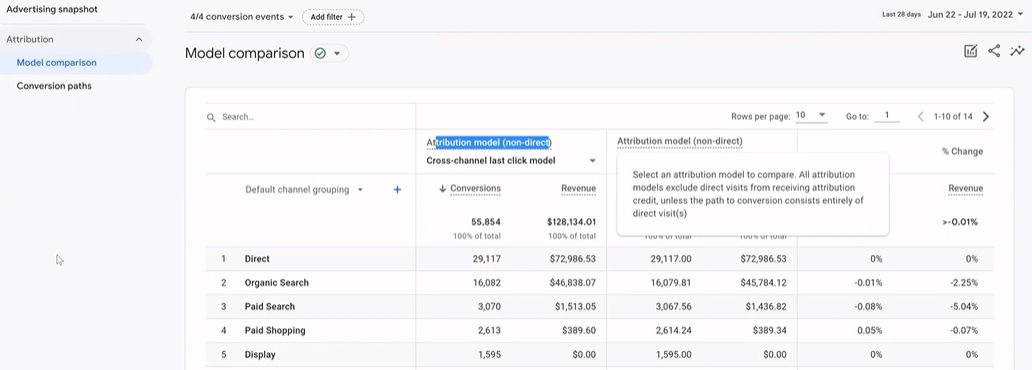
Task: Click the total revenue change >-0.01%
Action: [960, 222]
